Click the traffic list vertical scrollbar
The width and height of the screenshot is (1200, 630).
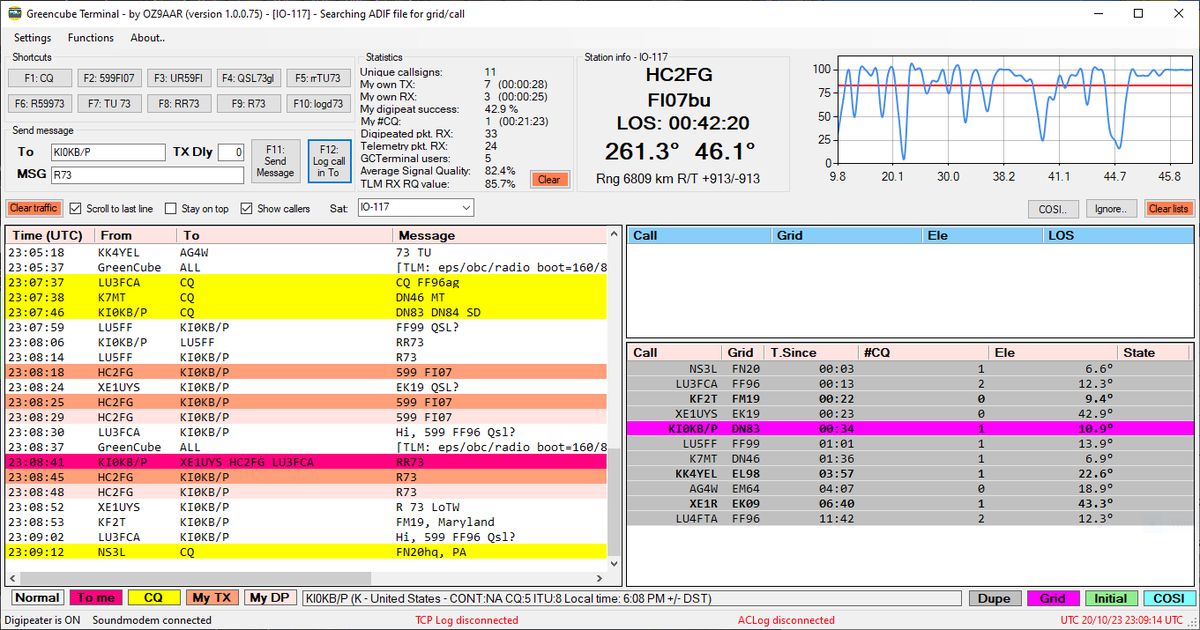[614, 400]
